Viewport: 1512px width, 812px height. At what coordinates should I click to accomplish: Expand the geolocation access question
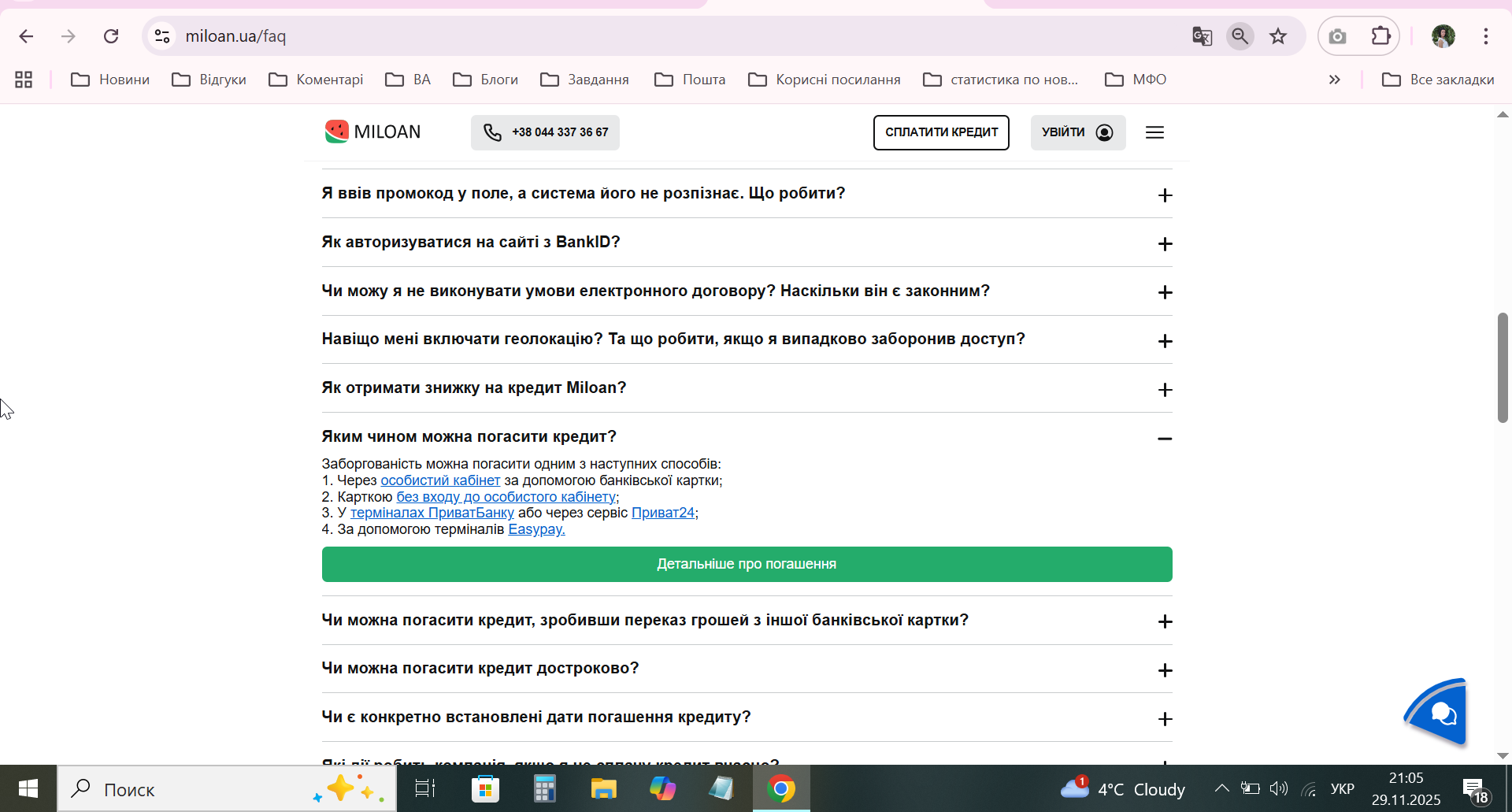pyautogui.click(x=747, y=339)
